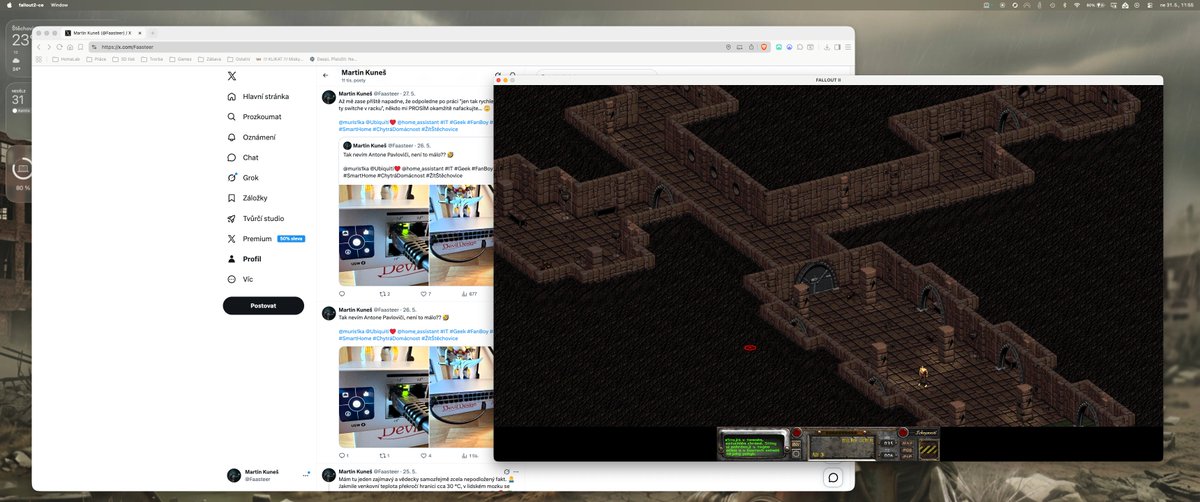This screenshot has width=1200, height=502.
Task: Click the left red button on Fallout interface bar
Action: click(796, 432)
